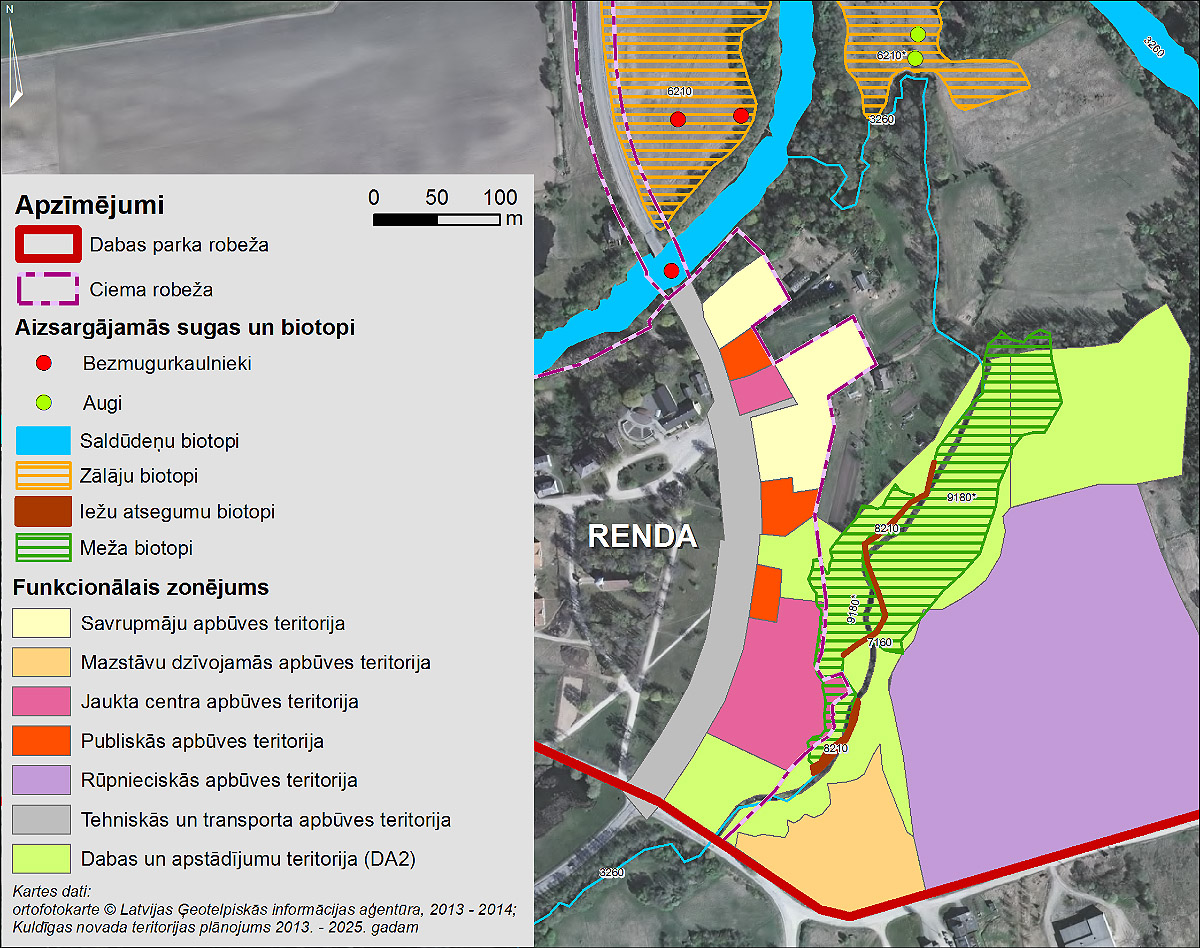Image resolution: width=1200 pixels, height=948 pixels.
Task: Click the Mazstāvu dzīvojamās apbūves swatch
Action: click(42, 662)
